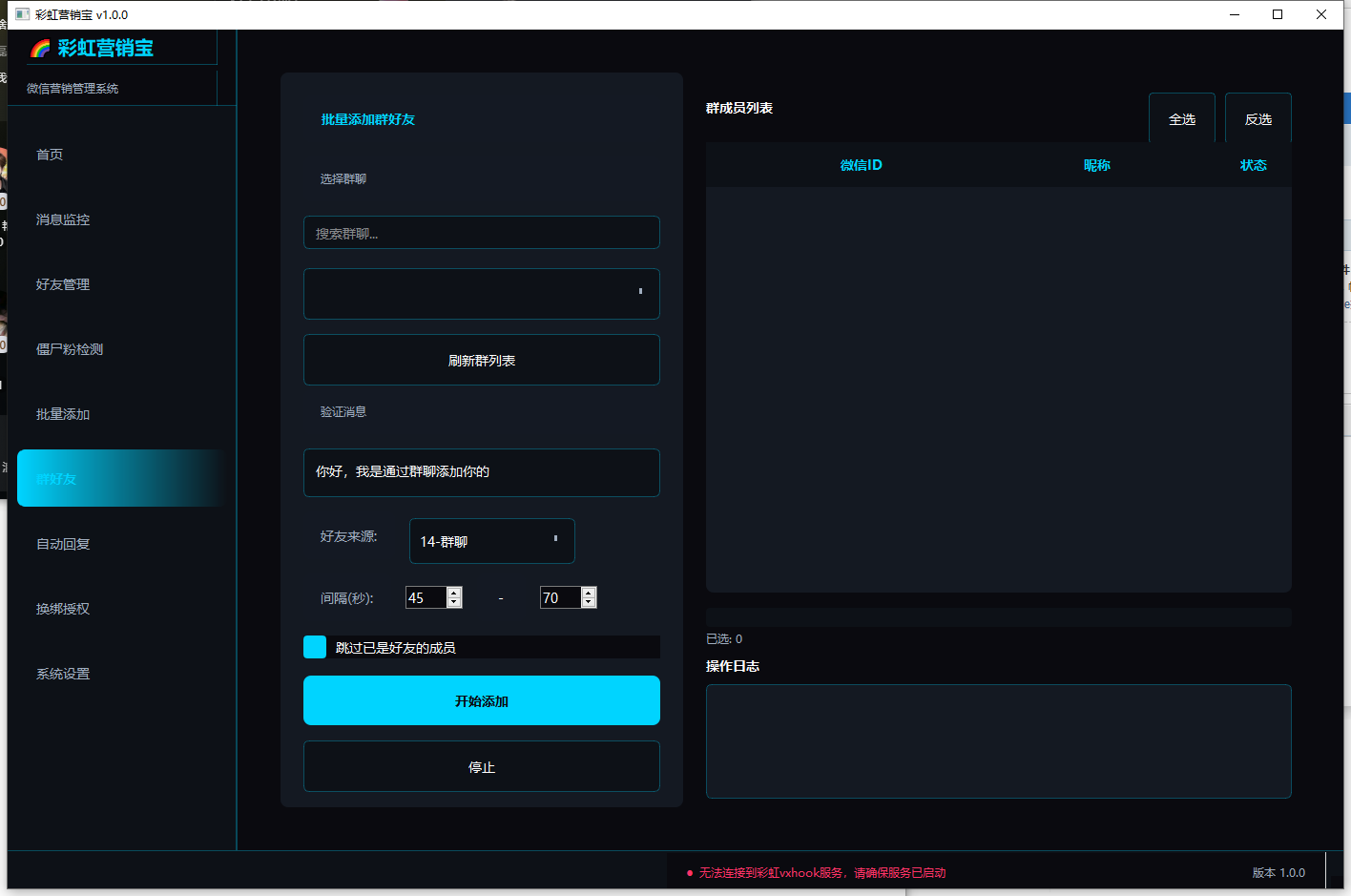1351x896 pixels.
Task: Decrease the minimum interval using down arrow
Action: 454,603
